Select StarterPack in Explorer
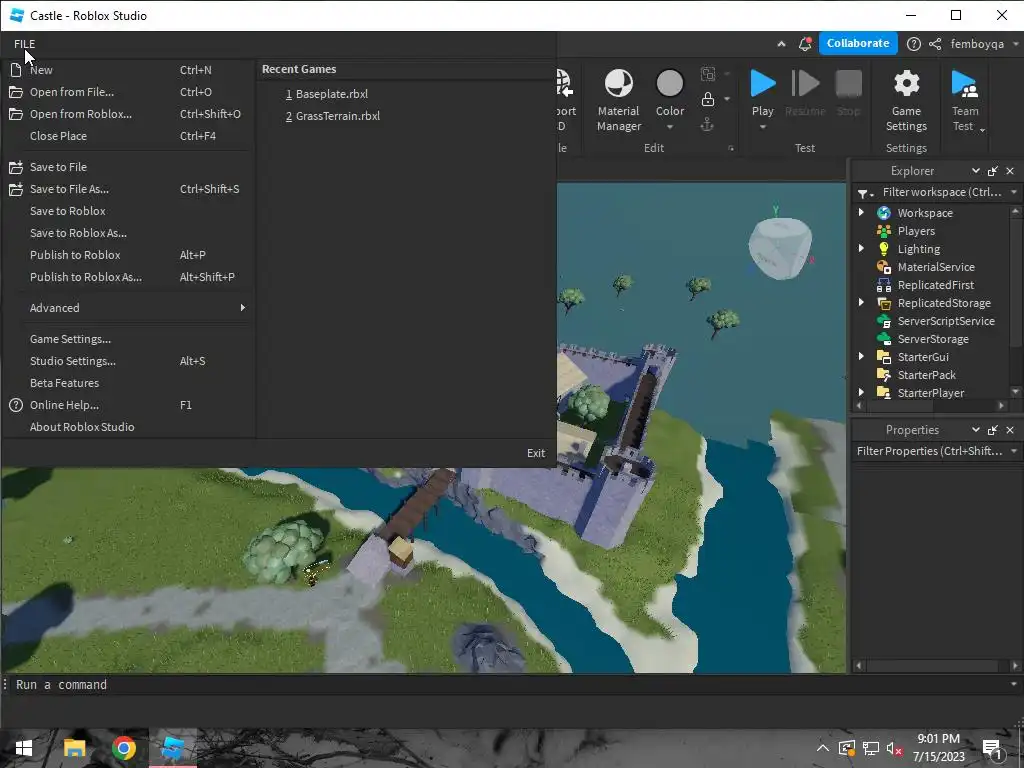 [x=926, y=375]
